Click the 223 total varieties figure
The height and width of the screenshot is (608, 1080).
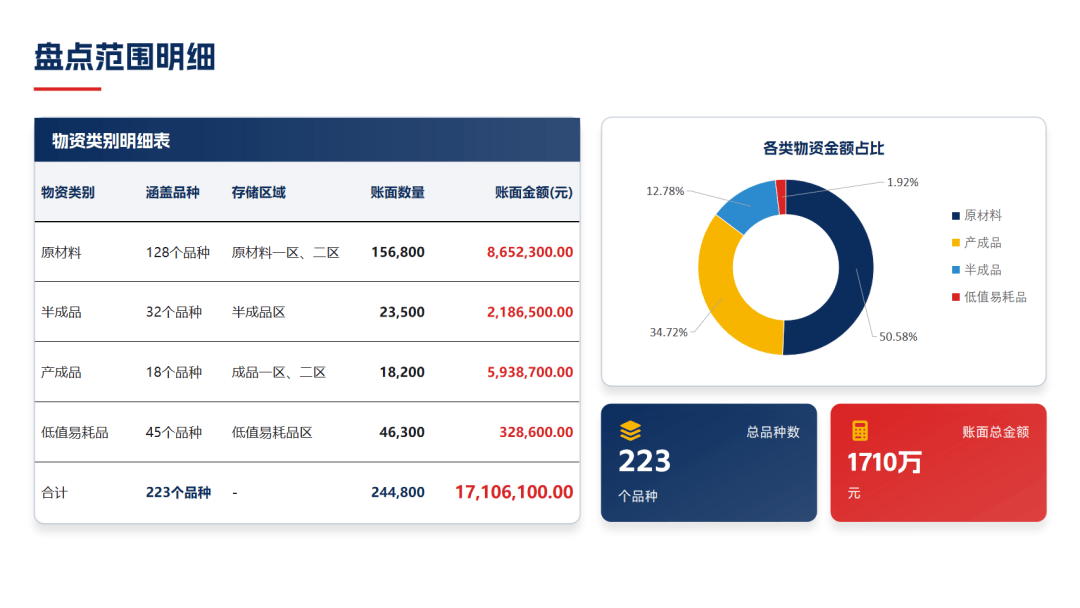pyautogui.click(x=644, y=461)
